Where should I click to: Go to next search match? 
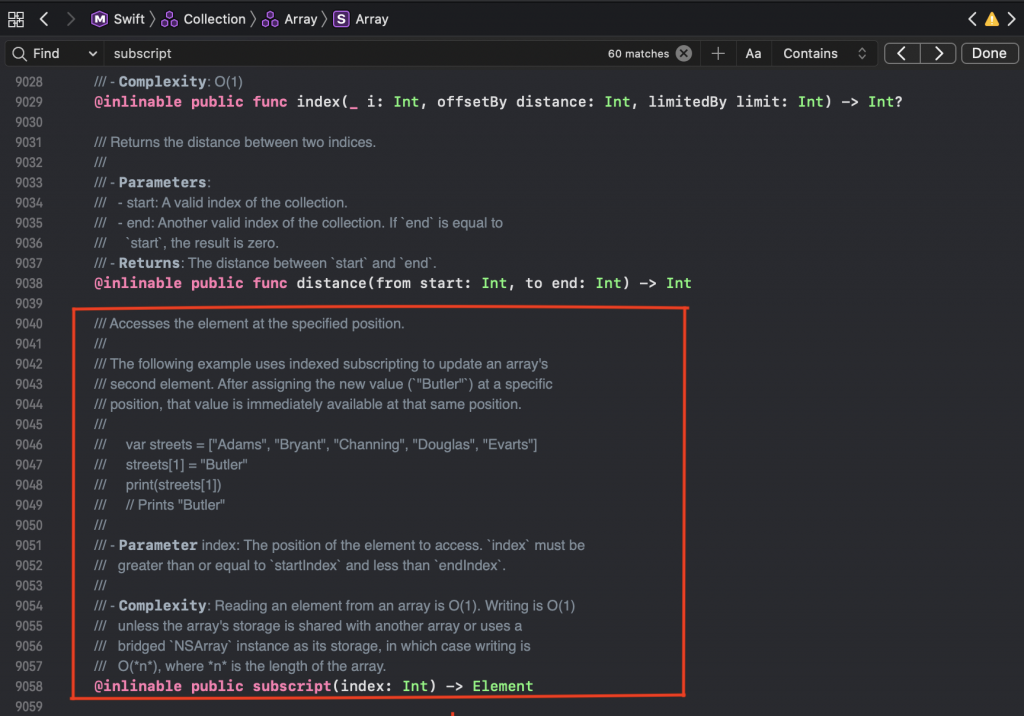(x=938, y=54)
